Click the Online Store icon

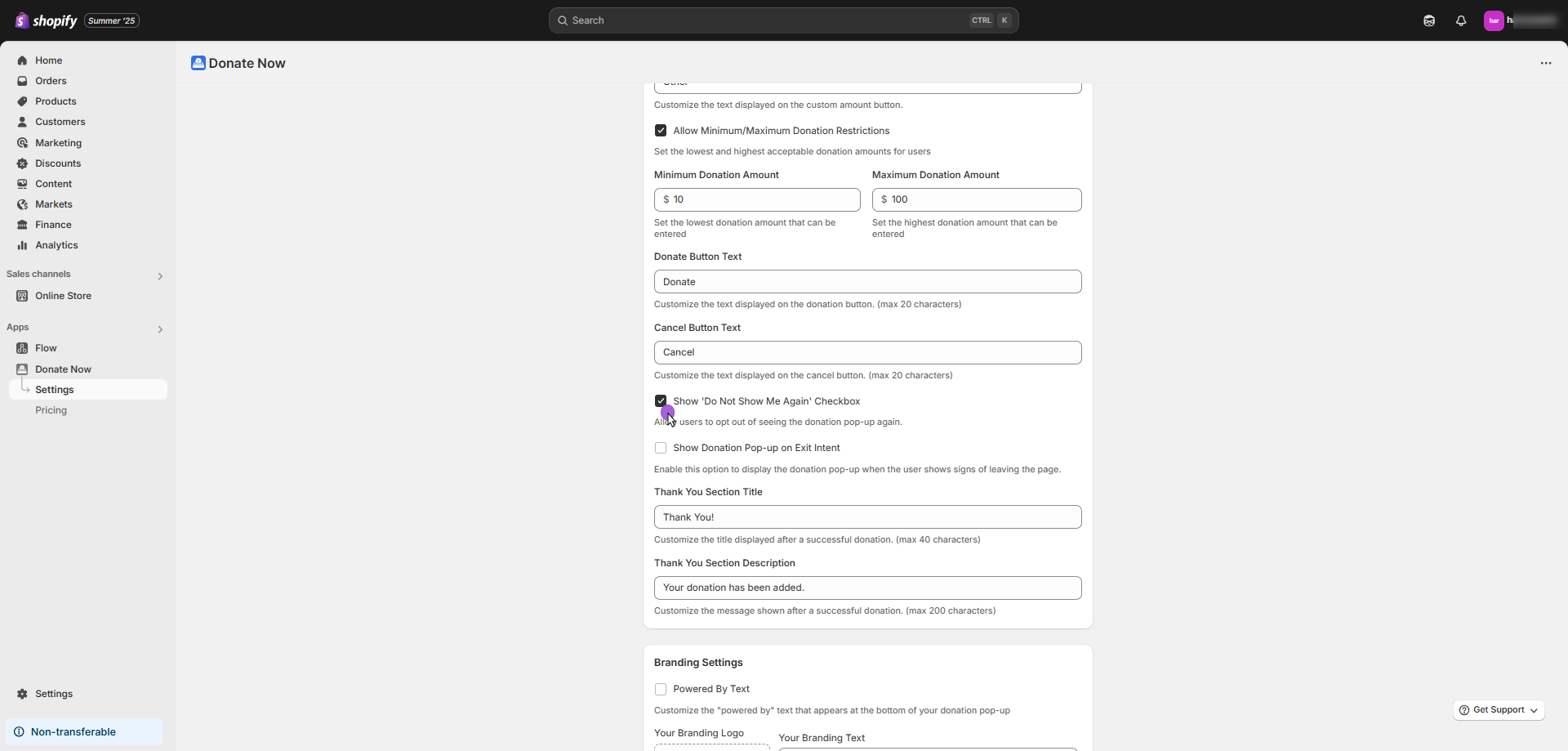[22, 296]
